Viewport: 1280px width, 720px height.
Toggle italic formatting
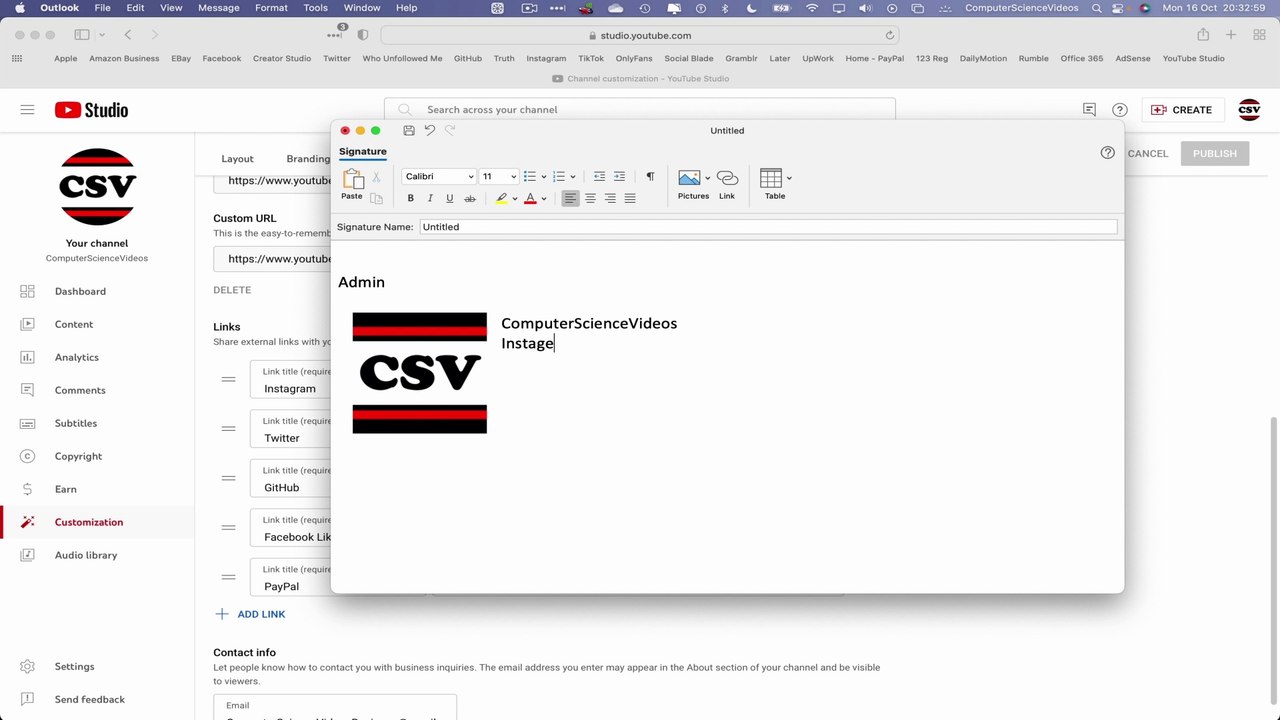point(430,198)
